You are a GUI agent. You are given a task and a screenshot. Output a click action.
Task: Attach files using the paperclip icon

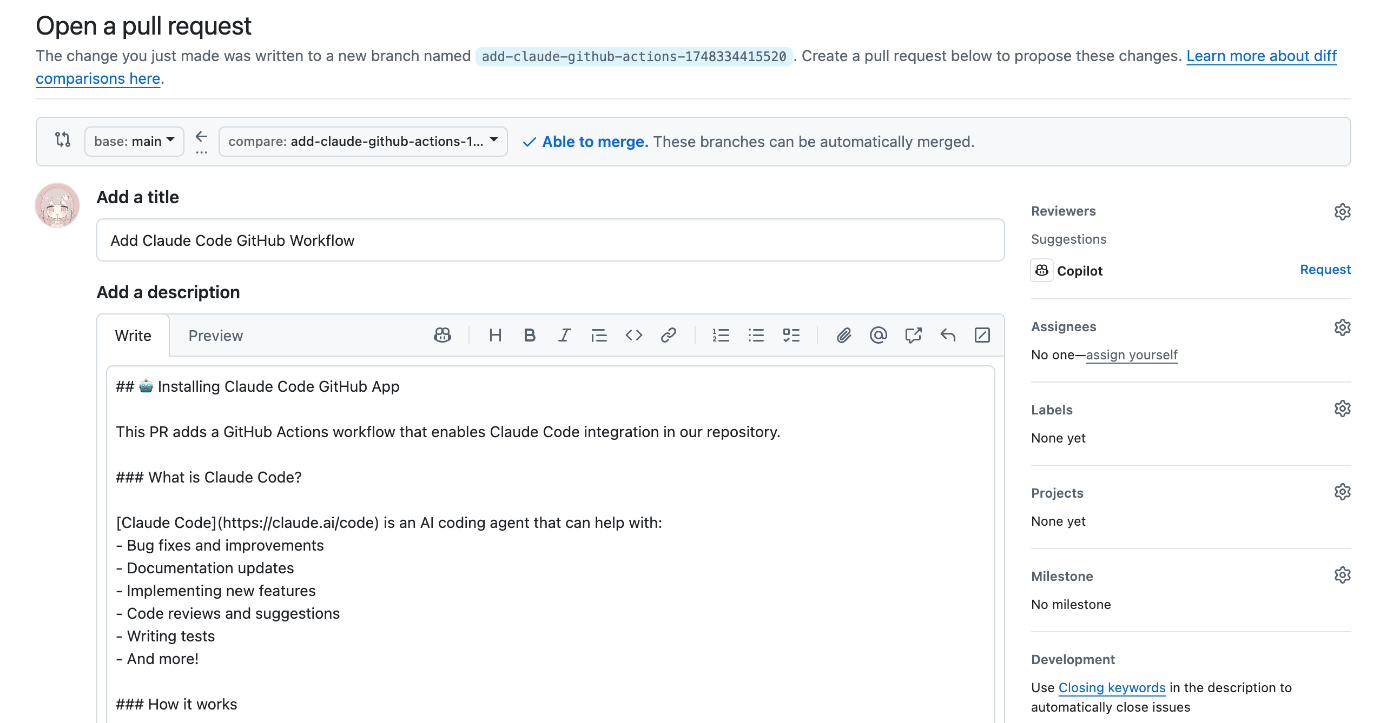coord(844,336)
